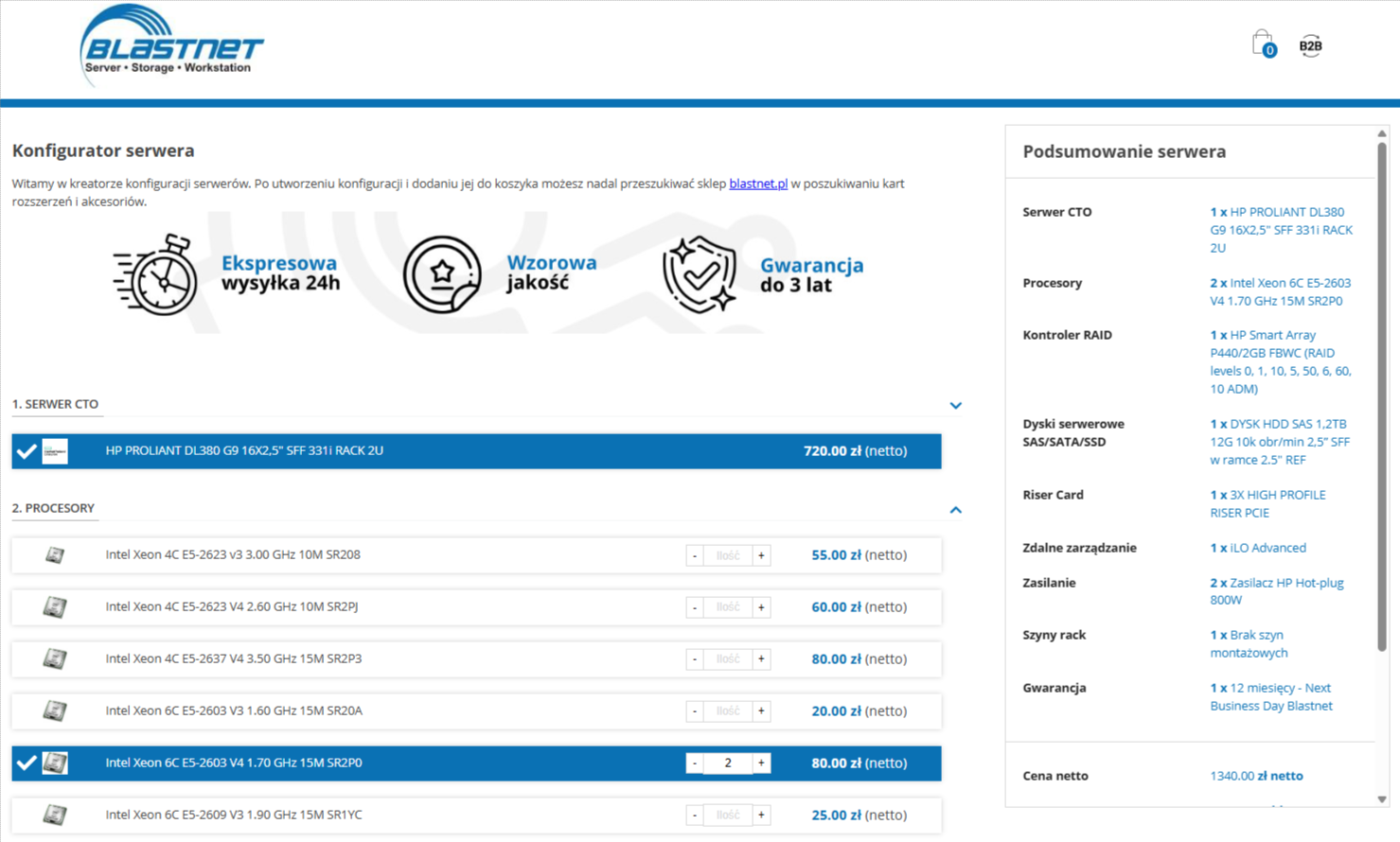Expand the SERWER CTO section
Image resolution: width=1400 pixels, height=842 pixels.
956,403
